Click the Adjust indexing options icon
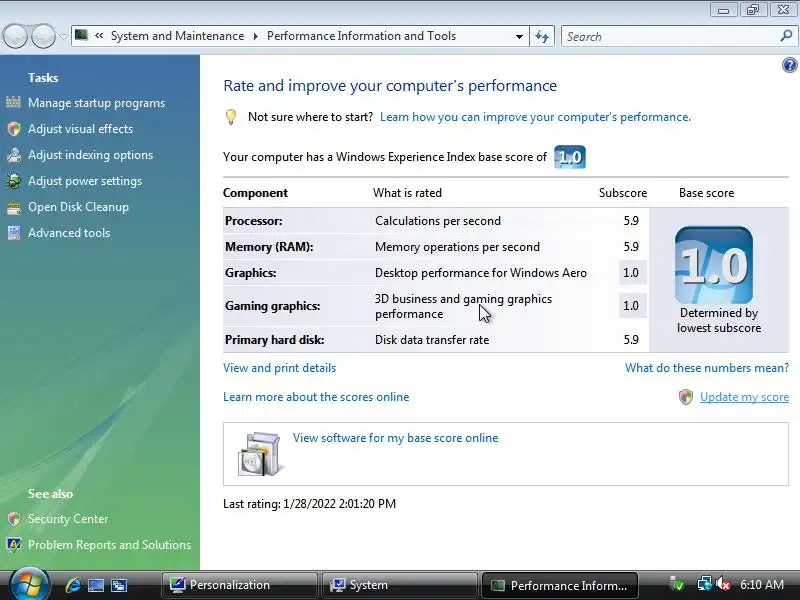Viewport: 800px width, 600px height. tap(14, 155)
